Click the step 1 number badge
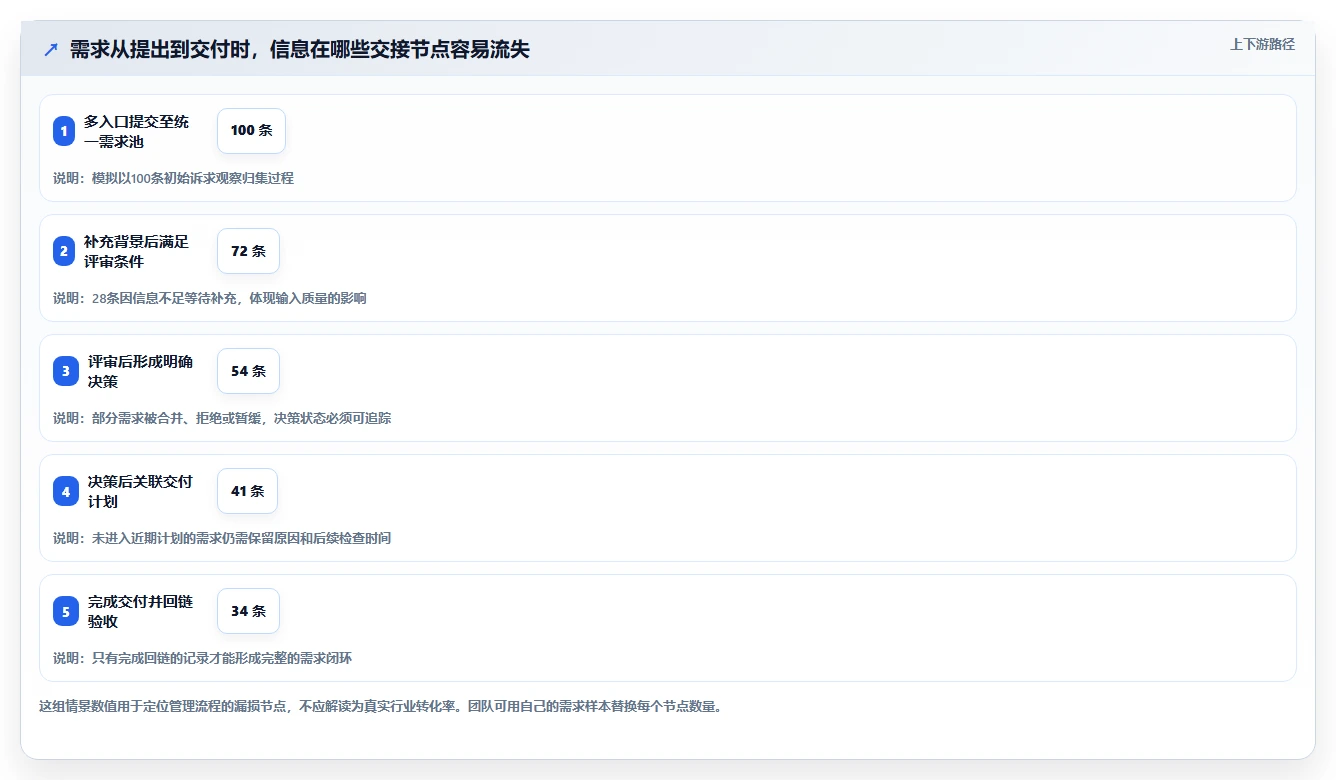The height and width of the screenshot is (780, 1336). pyautogui.click(x=64, y=131)
